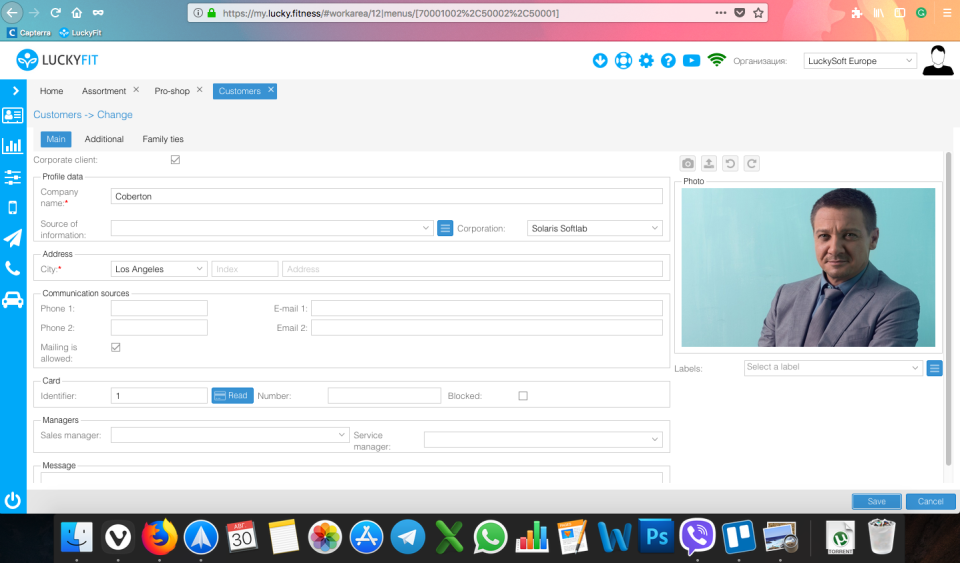Open the gear settings icon in header
960x563 pixels.
[x=646, y=61]
